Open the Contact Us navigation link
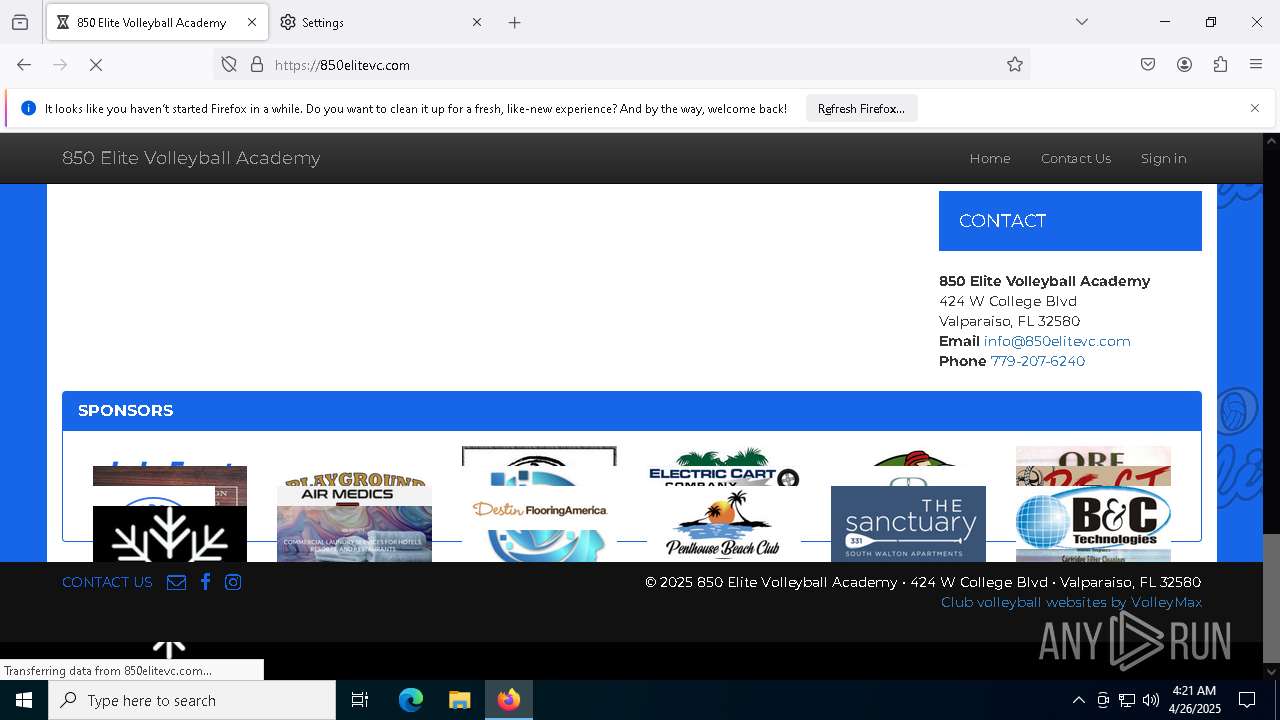The height and width of the screenshot is (720, 1280). click(x=1076, y=158)
